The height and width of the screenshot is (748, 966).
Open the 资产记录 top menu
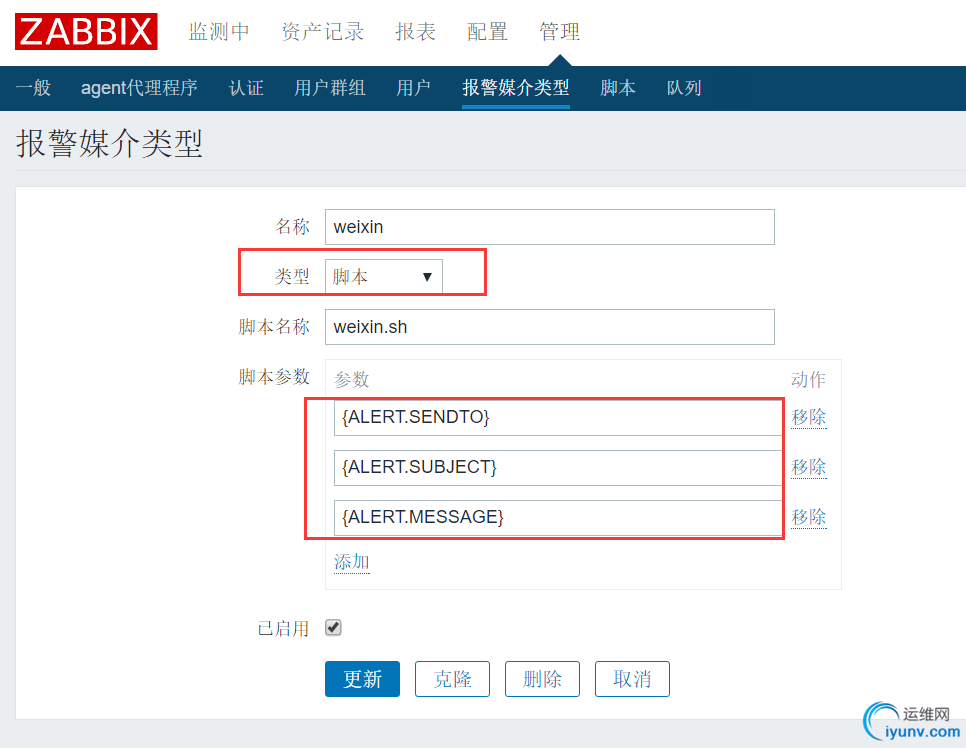coord(323,32)
